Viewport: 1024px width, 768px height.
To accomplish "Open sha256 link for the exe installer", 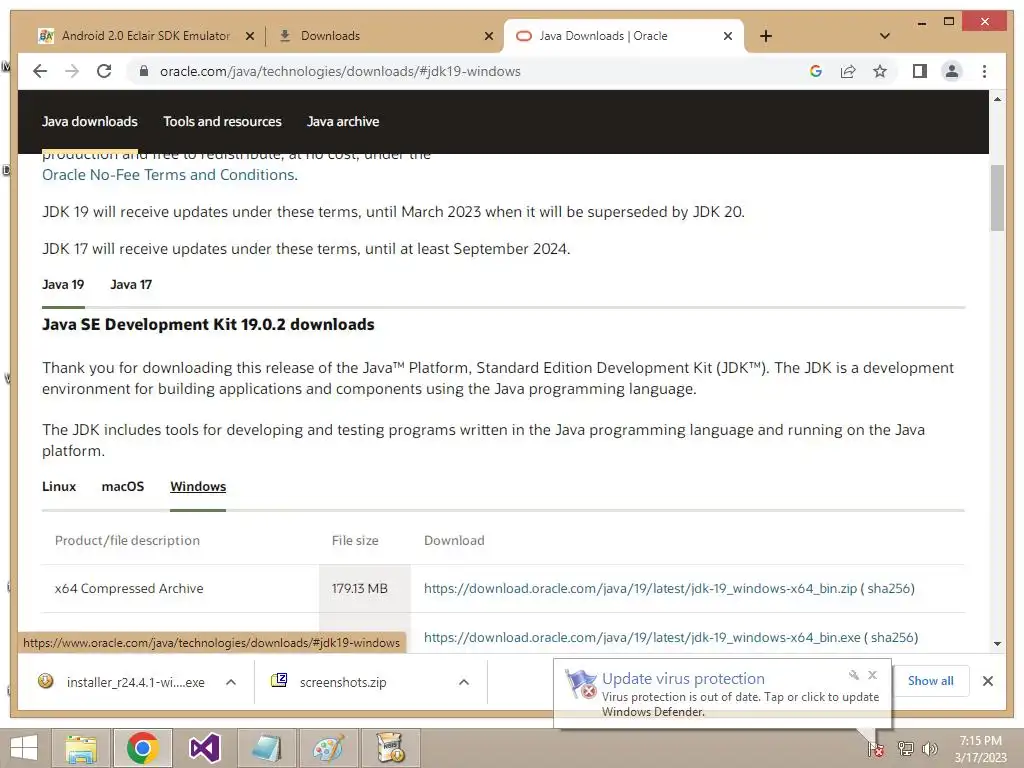I will click(x=892, y=637).
